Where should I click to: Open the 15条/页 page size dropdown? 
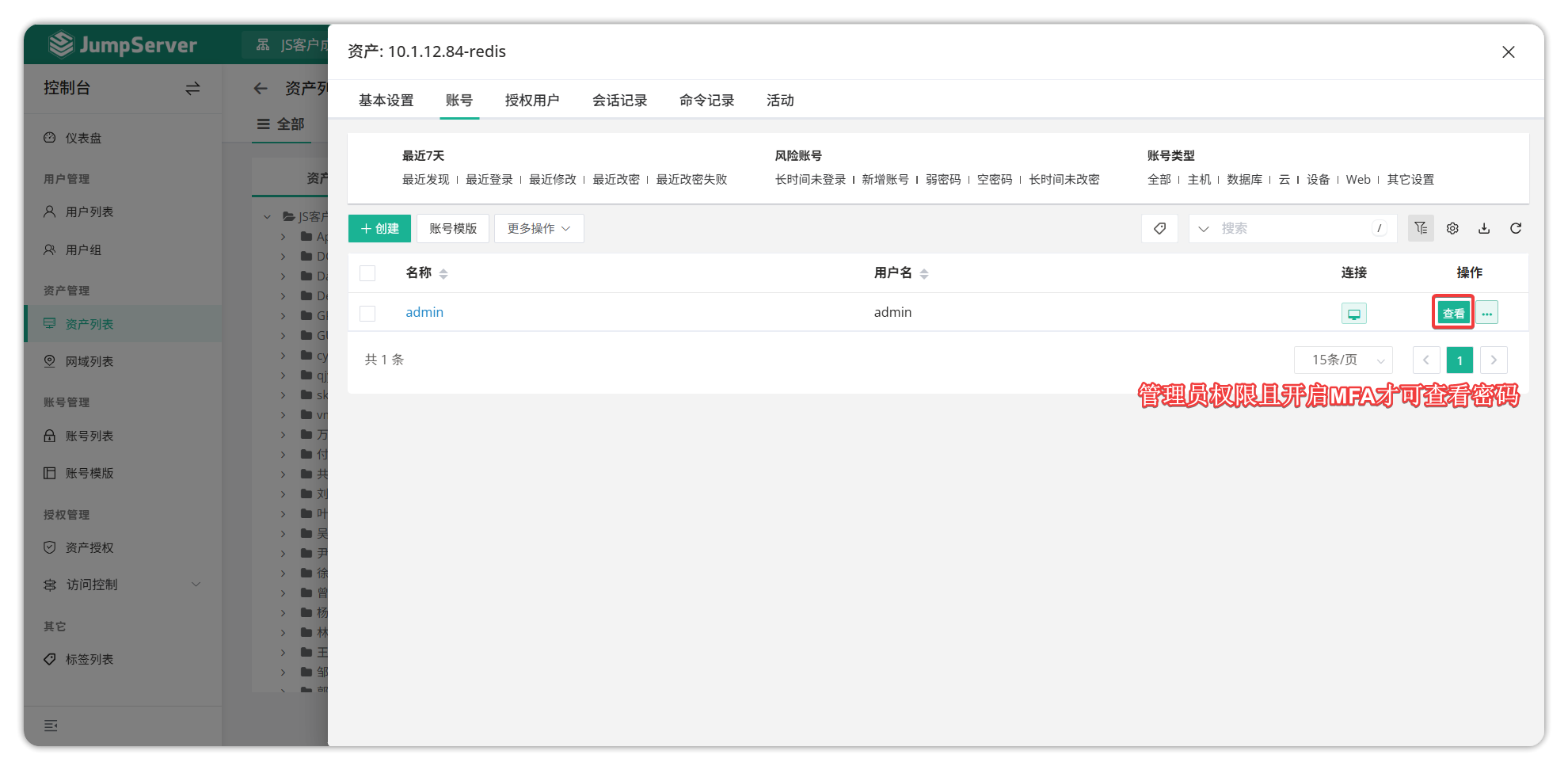tap(1343, 360)
